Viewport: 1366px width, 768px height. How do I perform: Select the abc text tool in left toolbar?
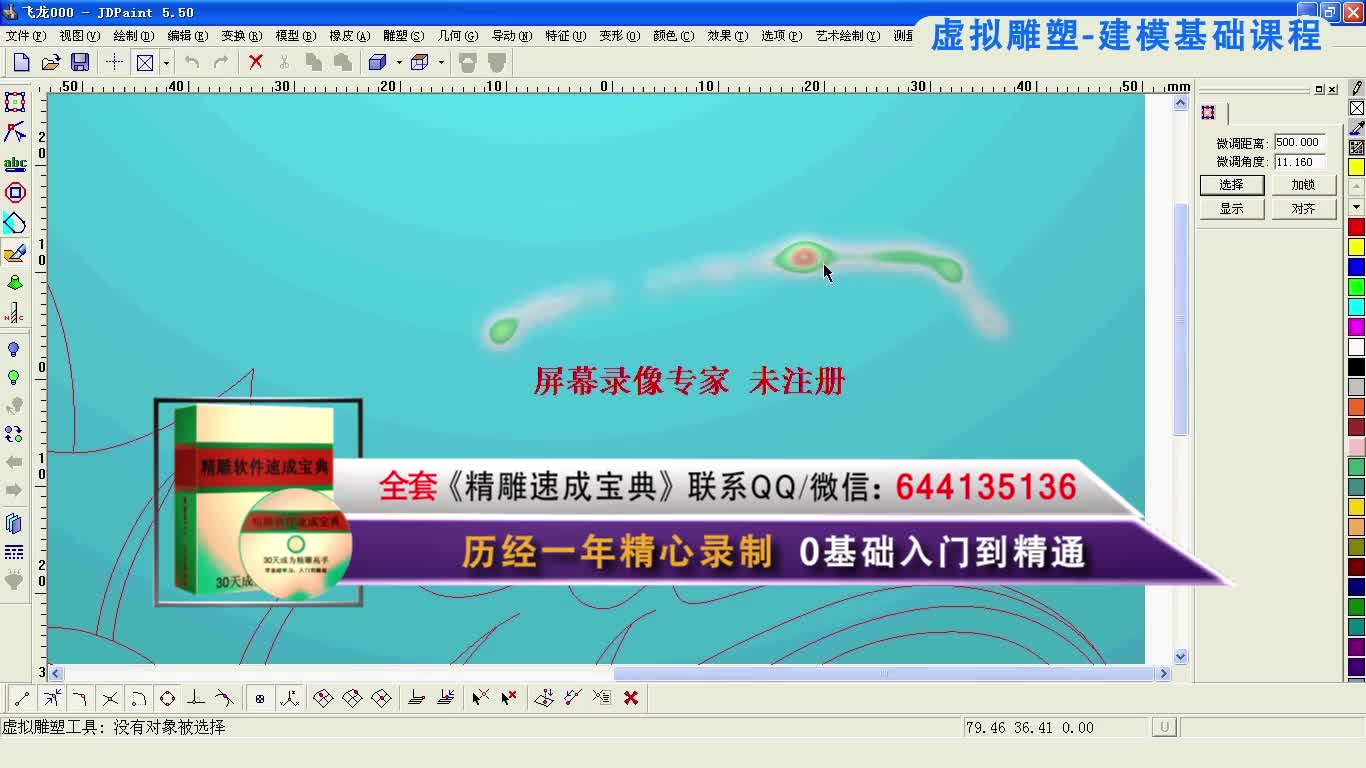tap(14, 163)
